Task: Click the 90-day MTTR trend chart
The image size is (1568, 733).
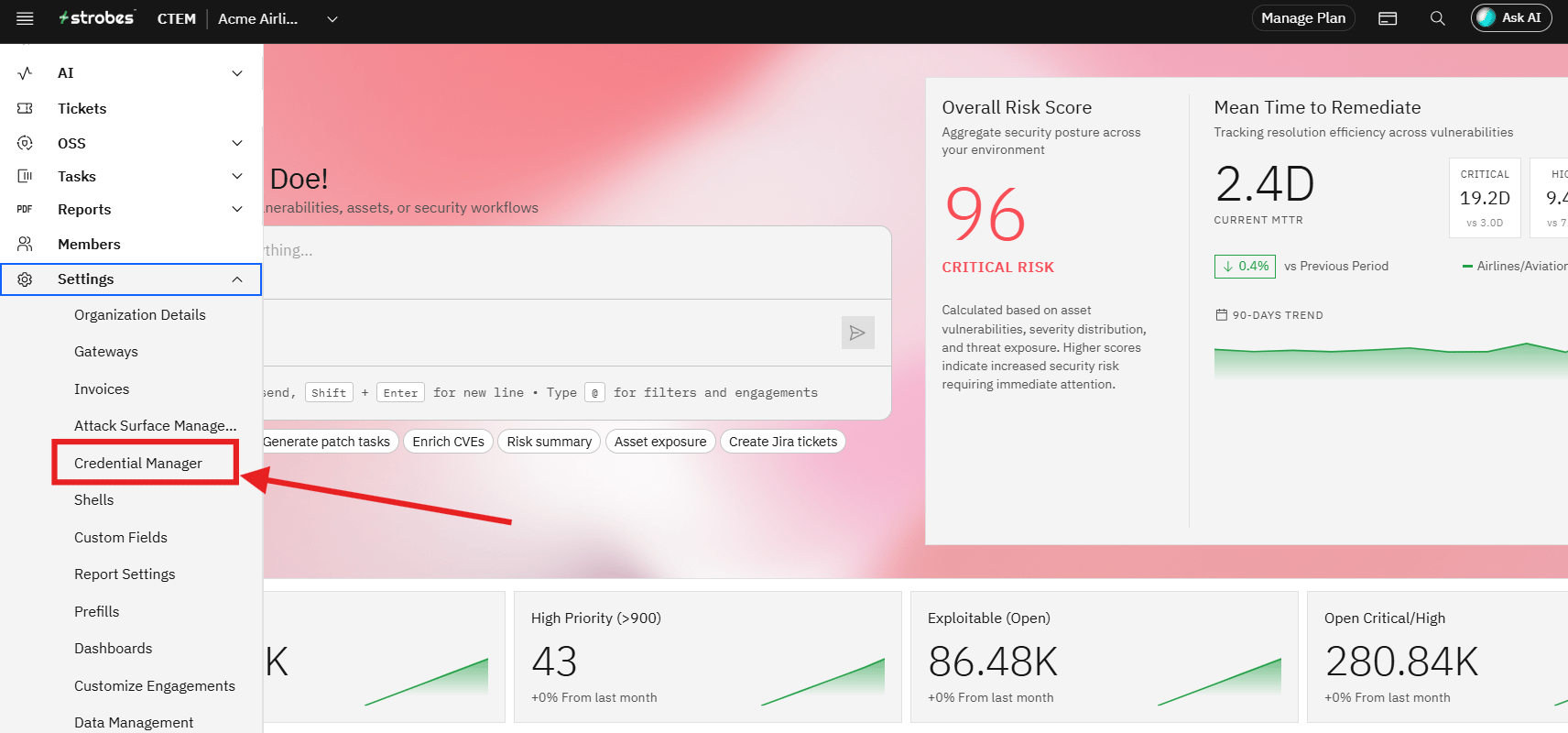Action: tap(1391, 360)
